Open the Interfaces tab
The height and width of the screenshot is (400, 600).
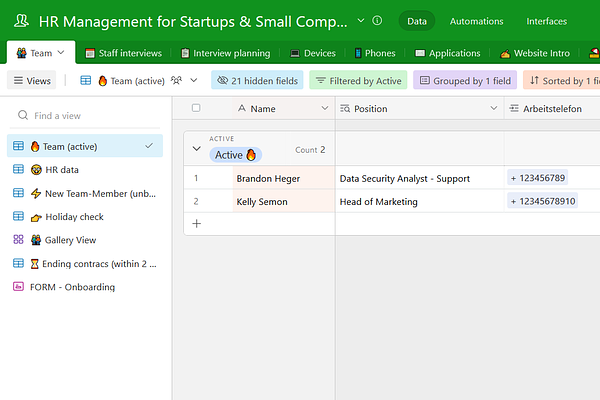[x=546, y=21]
